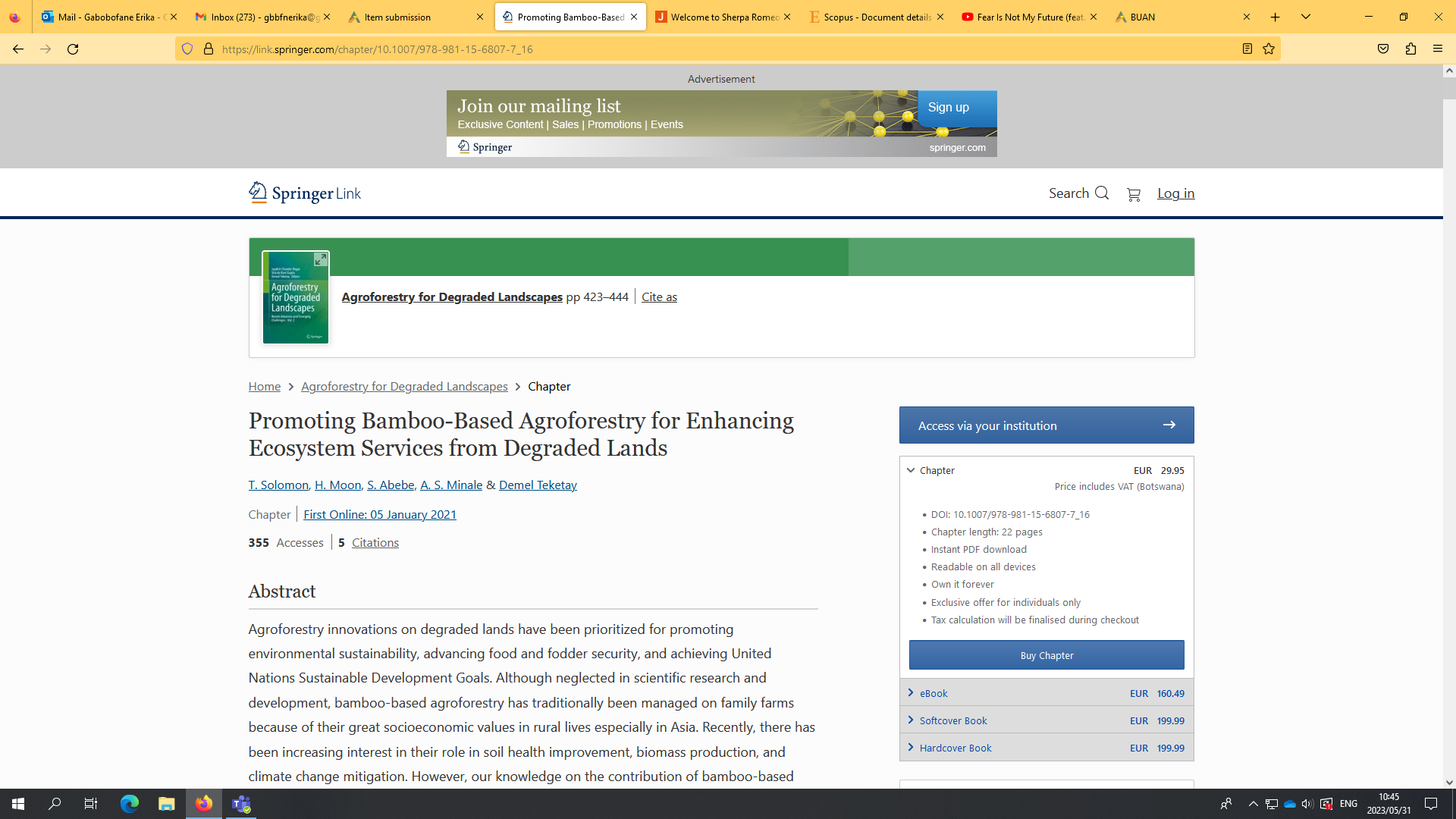This screenshot has height=819, width=1456.
Task: Open the Extensions puzzle icon
Action: point(1410,49)
